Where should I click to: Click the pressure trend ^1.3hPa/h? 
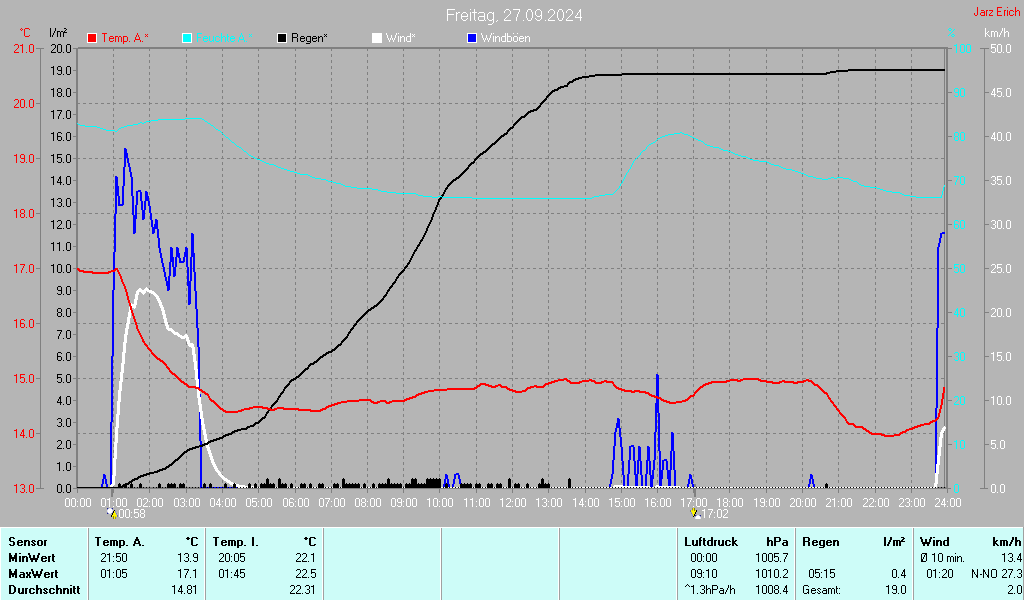(709, 590)
